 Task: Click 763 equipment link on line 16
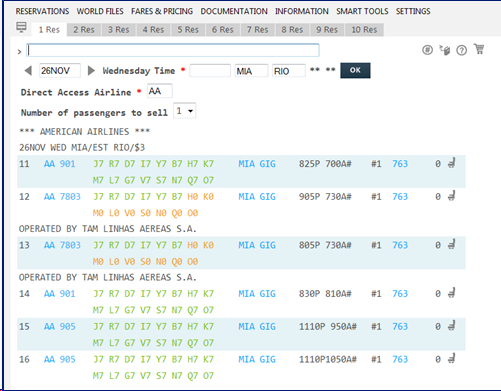400,359
